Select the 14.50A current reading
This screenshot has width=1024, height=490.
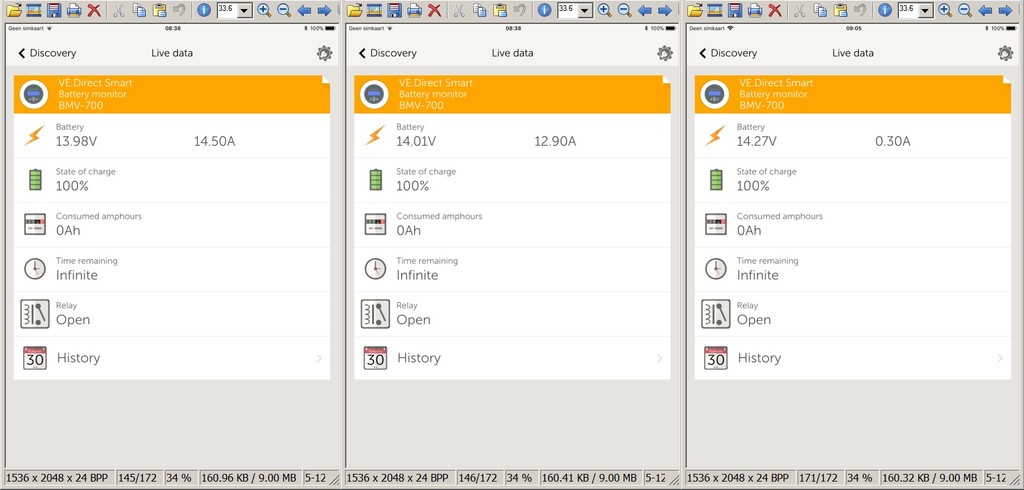[x=214, y=141]
